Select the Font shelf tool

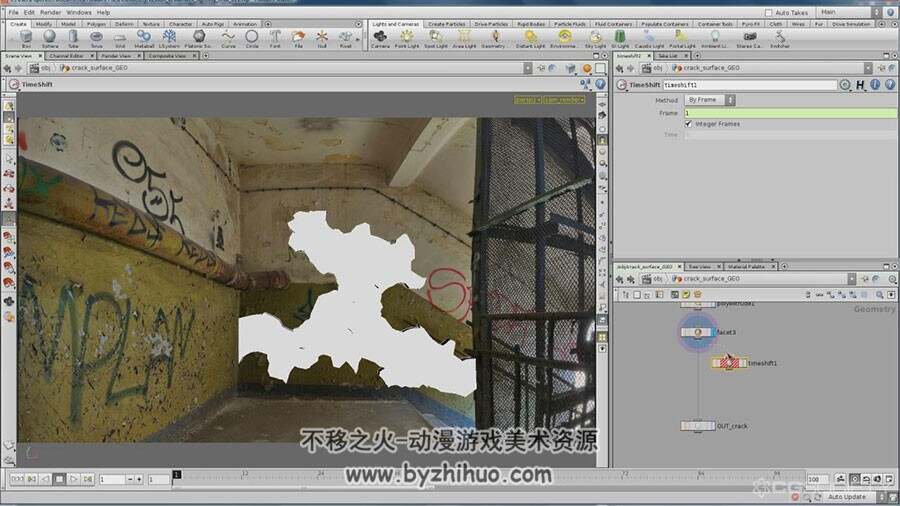(275, 39)
